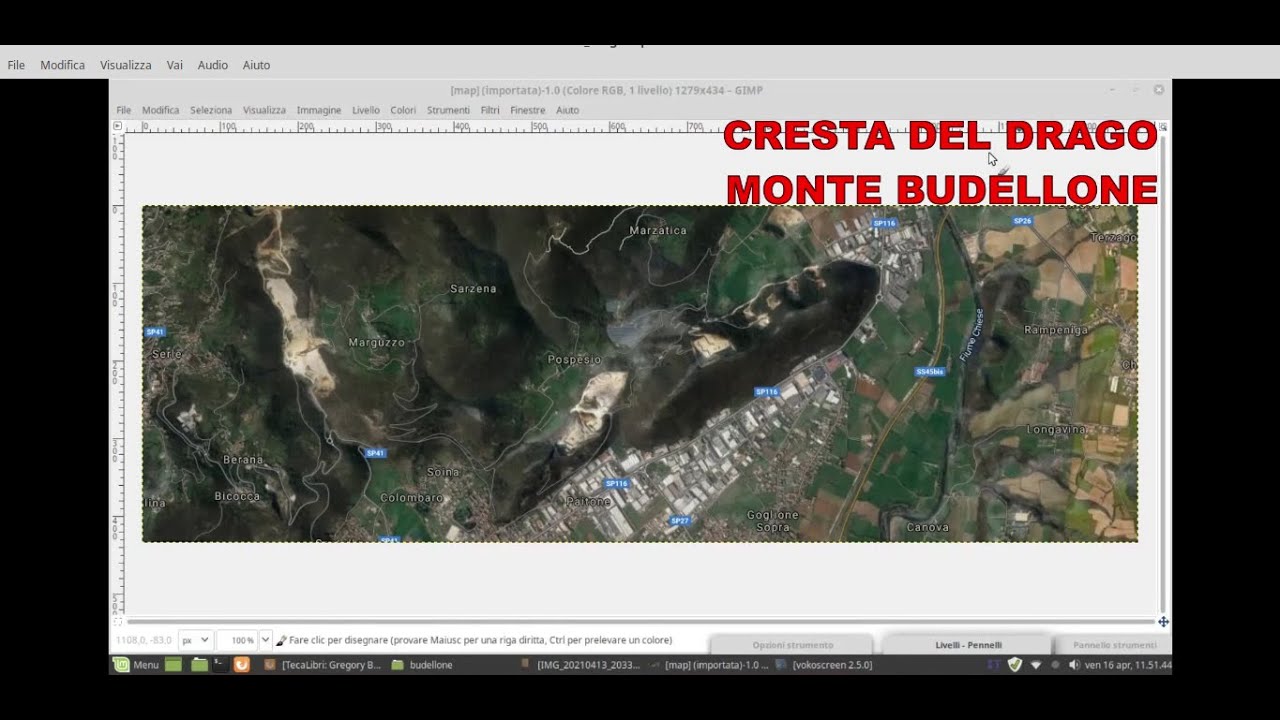Viewport: 1280px width, 720px height.
Task: Switch to the IMG_20210413_2033 taskbar window
Action: point(580,664)
